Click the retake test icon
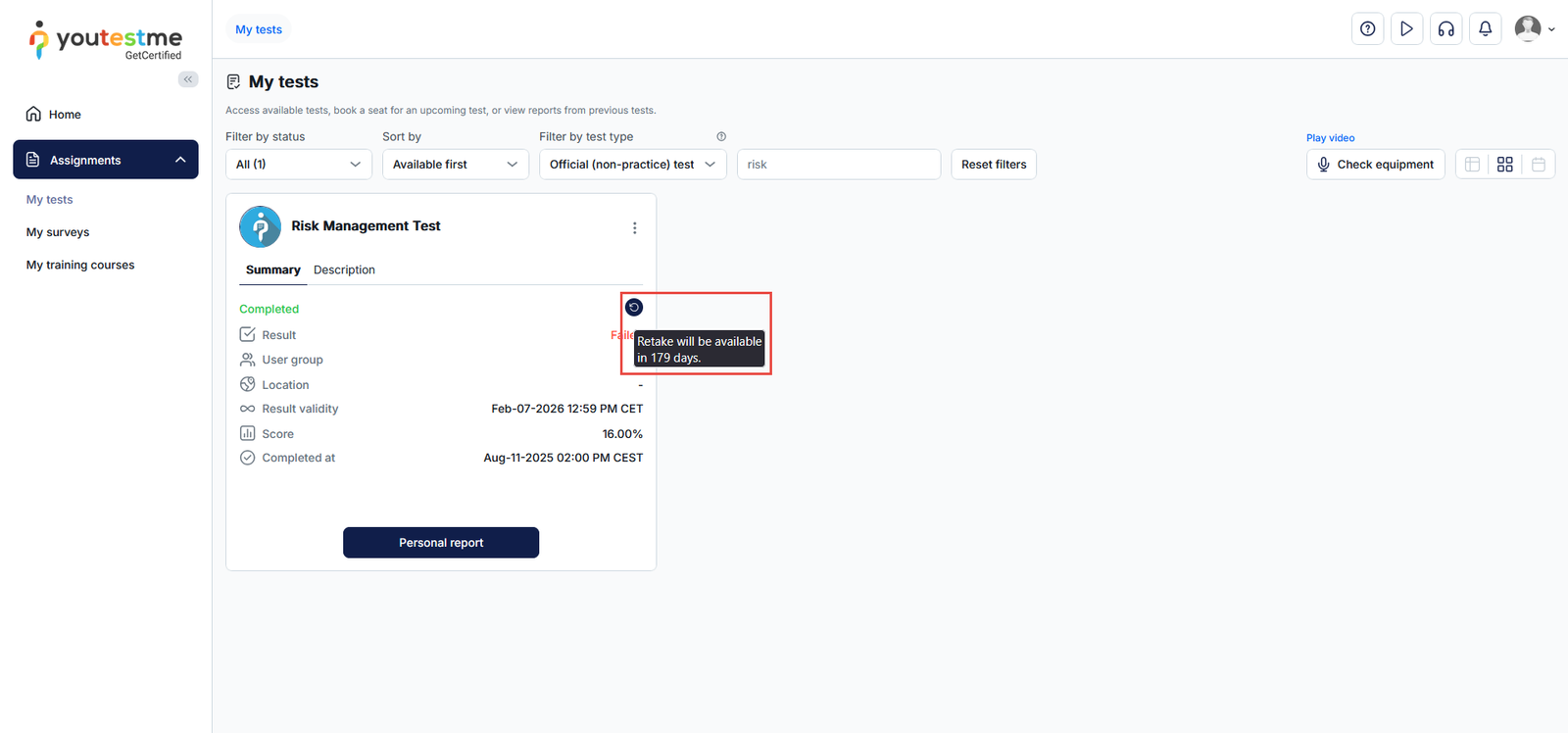The image size is (1568, 733). pos(634,308)
